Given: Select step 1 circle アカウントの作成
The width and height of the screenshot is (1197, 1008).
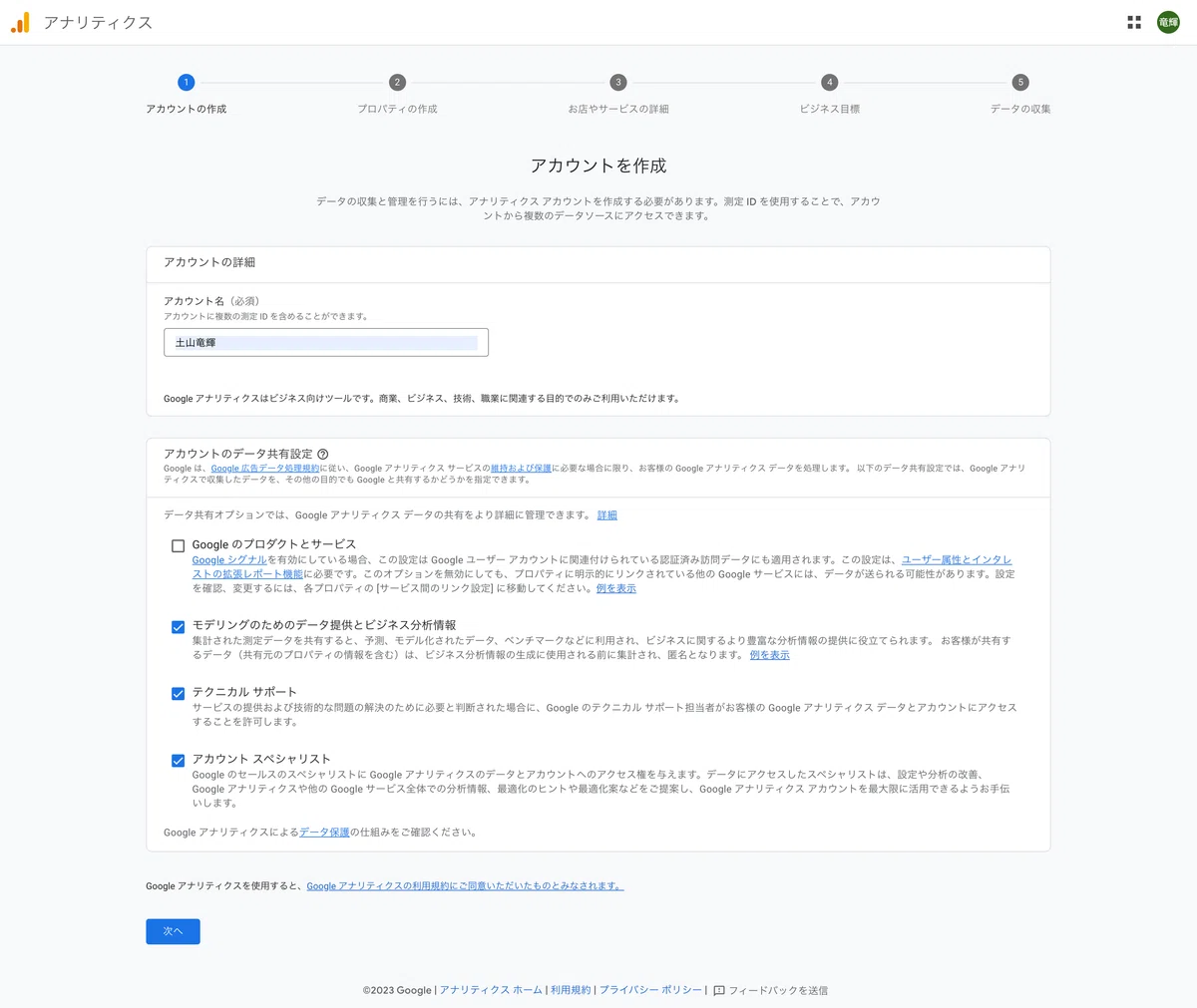Looking at the screenshot, I should [186, 83].
